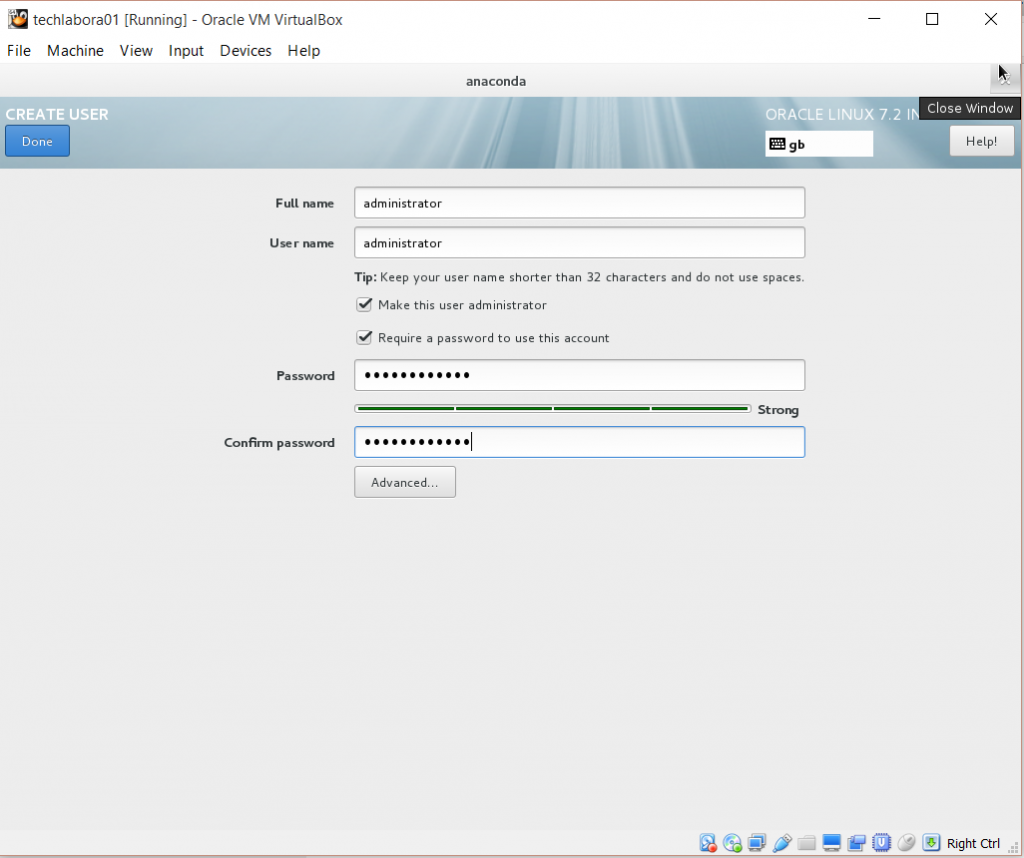This screenshot has height=858, width=1024.
Task: Click the keyboard capture arrow icon
Action: (931, 843)
